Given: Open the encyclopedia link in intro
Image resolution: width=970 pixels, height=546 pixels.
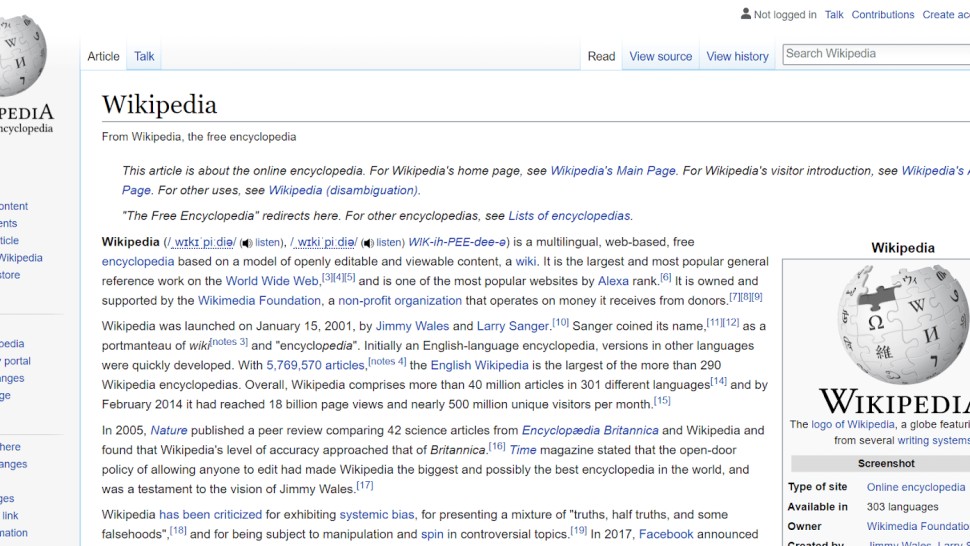Looking at the screenshot, I should click(138, 262).
